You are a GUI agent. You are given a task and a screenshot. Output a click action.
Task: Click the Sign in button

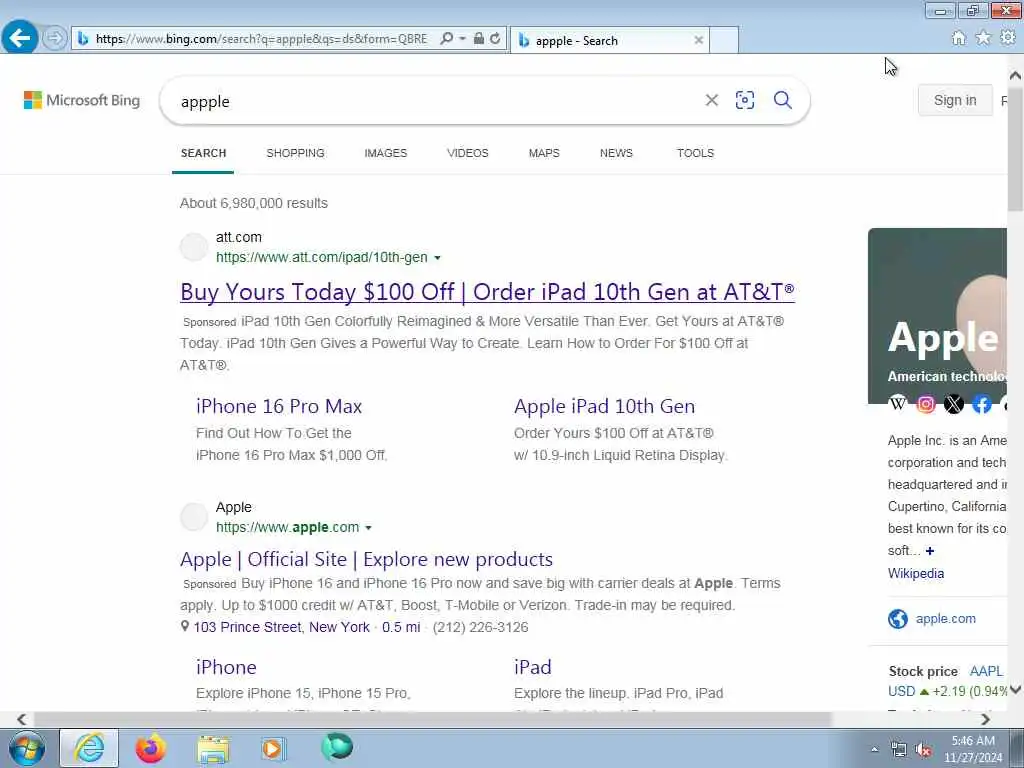point(955,100)
